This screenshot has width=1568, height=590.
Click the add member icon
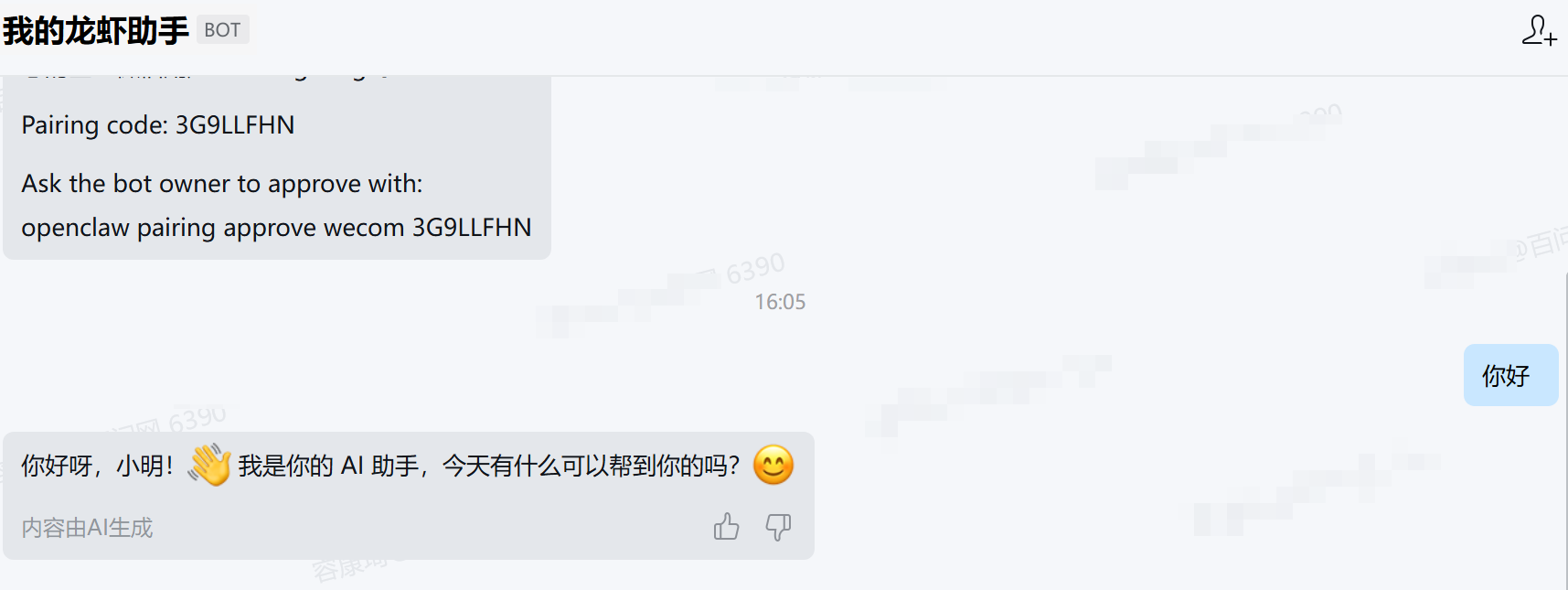(x=1539, y=30)
